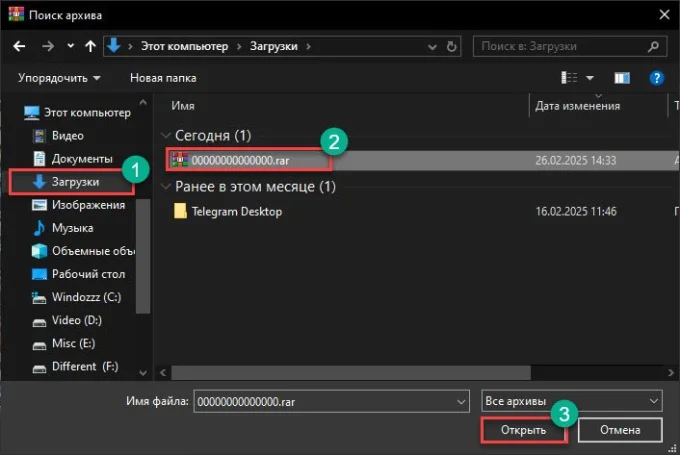Click the horizontal scrollbar in file list
Image resolution: width=680 pixels, height=455 pixels.
coord(351,373)
